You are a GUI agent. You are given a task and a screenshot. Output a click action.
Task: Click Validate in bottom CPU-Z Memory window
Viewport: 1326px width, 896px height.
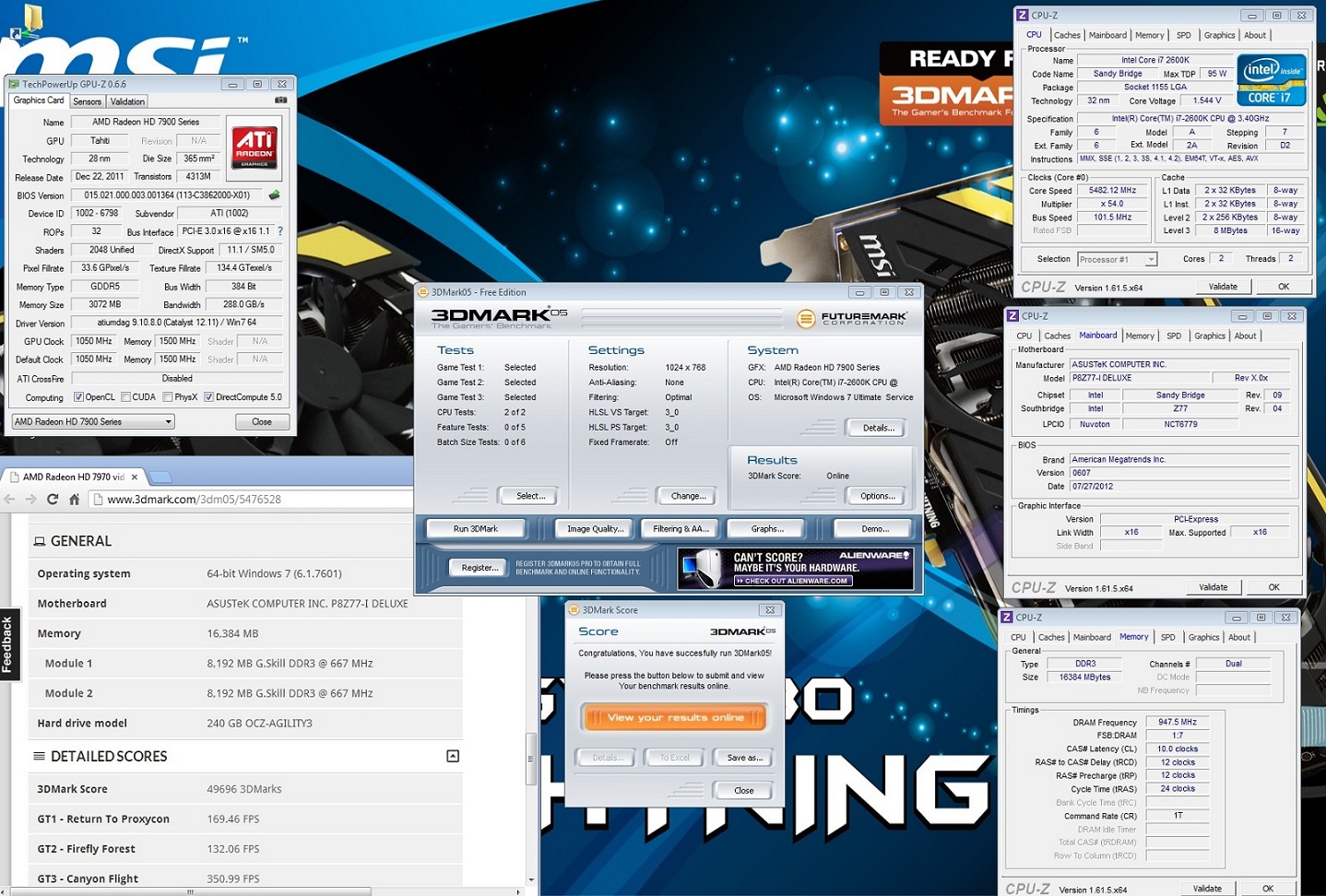click(x=1207, y=889)
